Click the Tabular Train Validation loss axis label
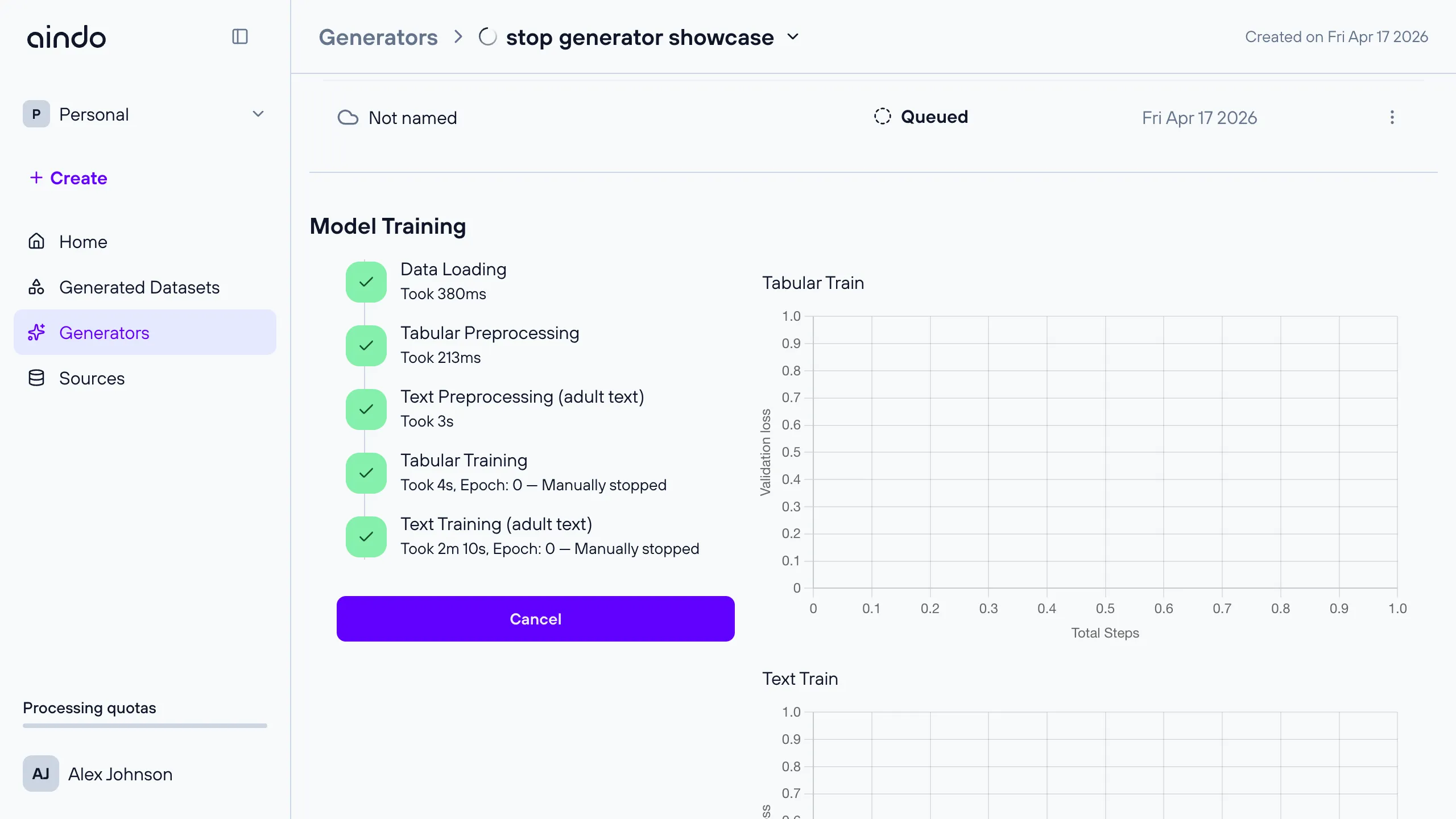The image size is (1456, 819). pyautogui.click(x=766, y=452)
